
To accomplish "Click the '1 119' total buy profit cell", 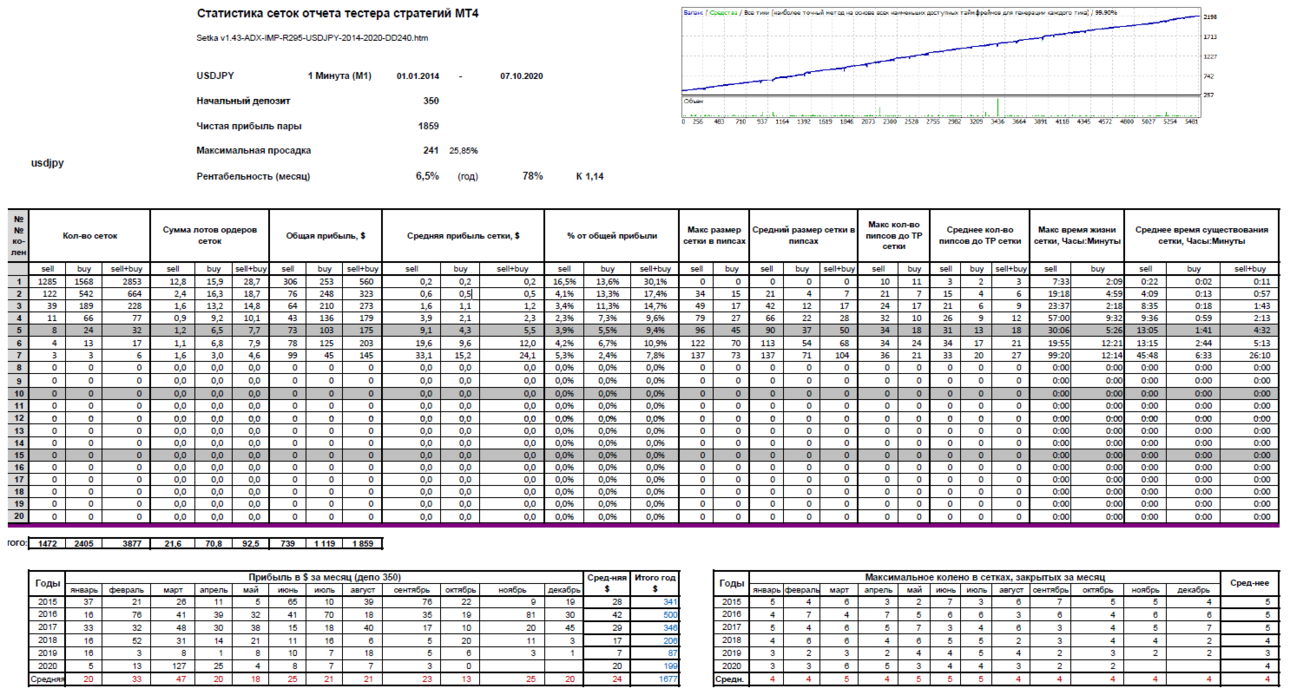I will pos(323,543).
